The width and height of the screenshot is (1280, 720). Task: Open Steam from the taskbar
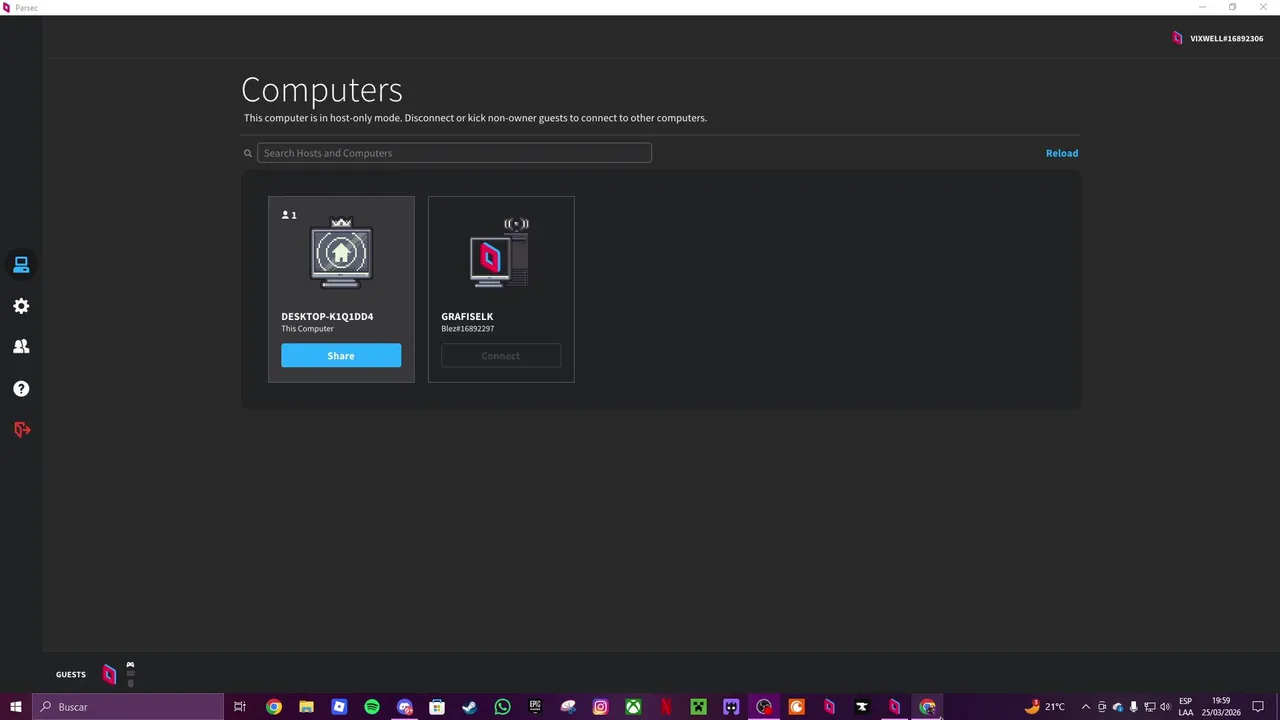point(469,707)
